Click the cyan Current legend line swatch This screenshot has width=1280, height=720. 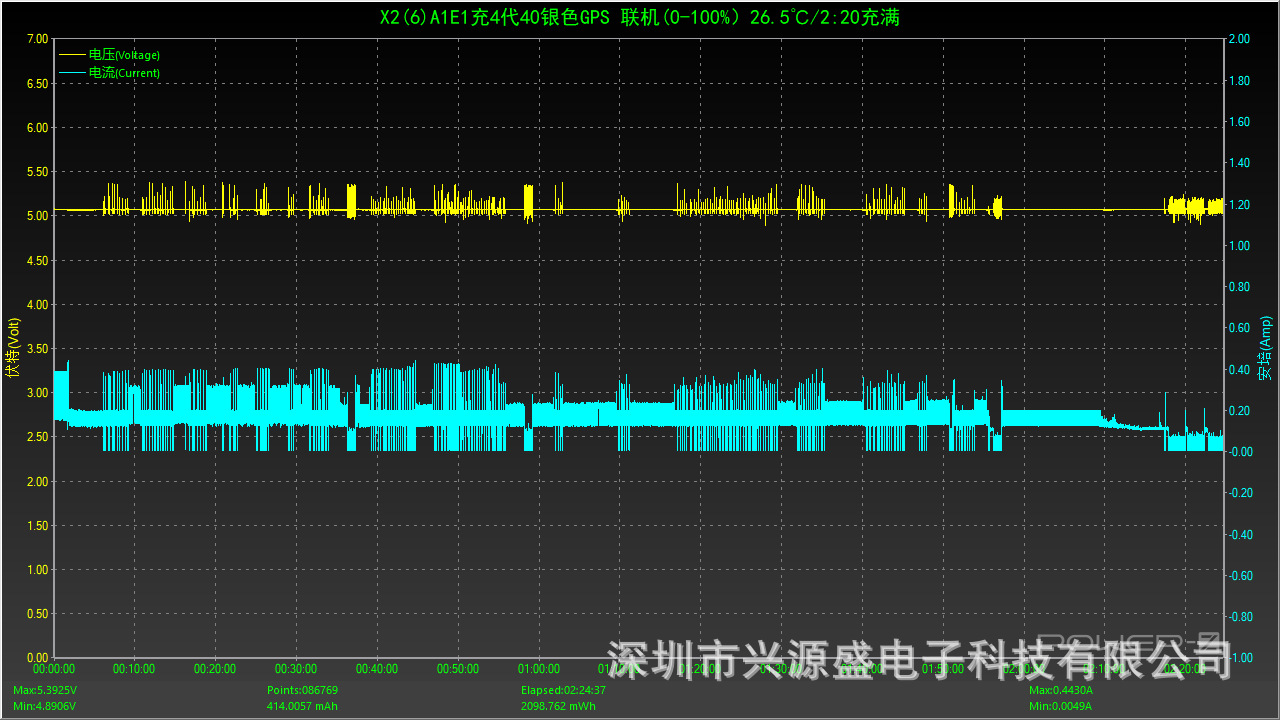coord(73,73)
